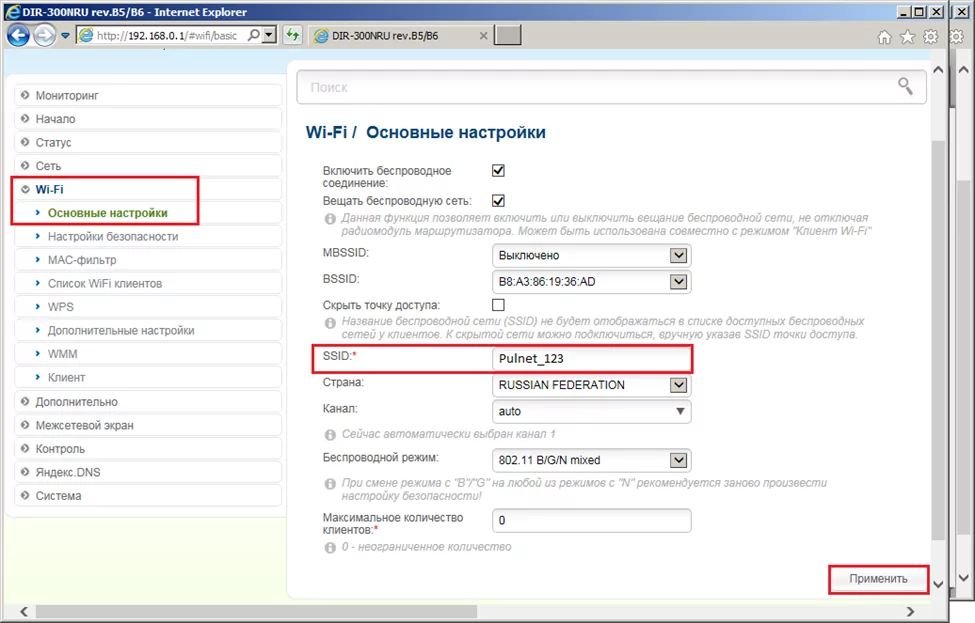Image resolution: width=975 pixels, height=623 pixels.
Task: Expand the Межсетевой экран menu section
Action: [148, 425]
